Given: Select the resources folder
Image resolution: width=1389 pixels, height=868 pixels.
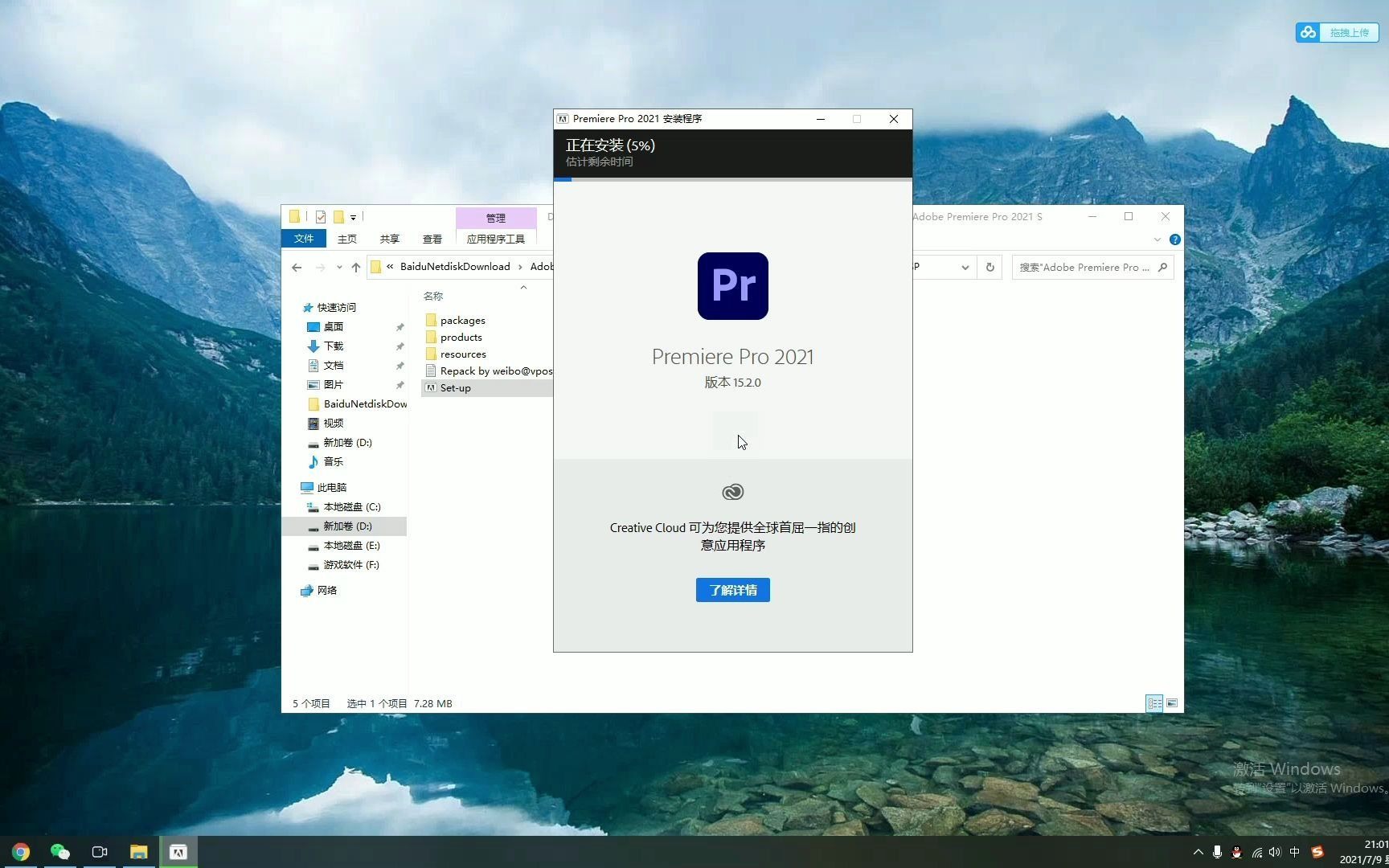Looking at the screenshot, I should click(x=463, y=354).
